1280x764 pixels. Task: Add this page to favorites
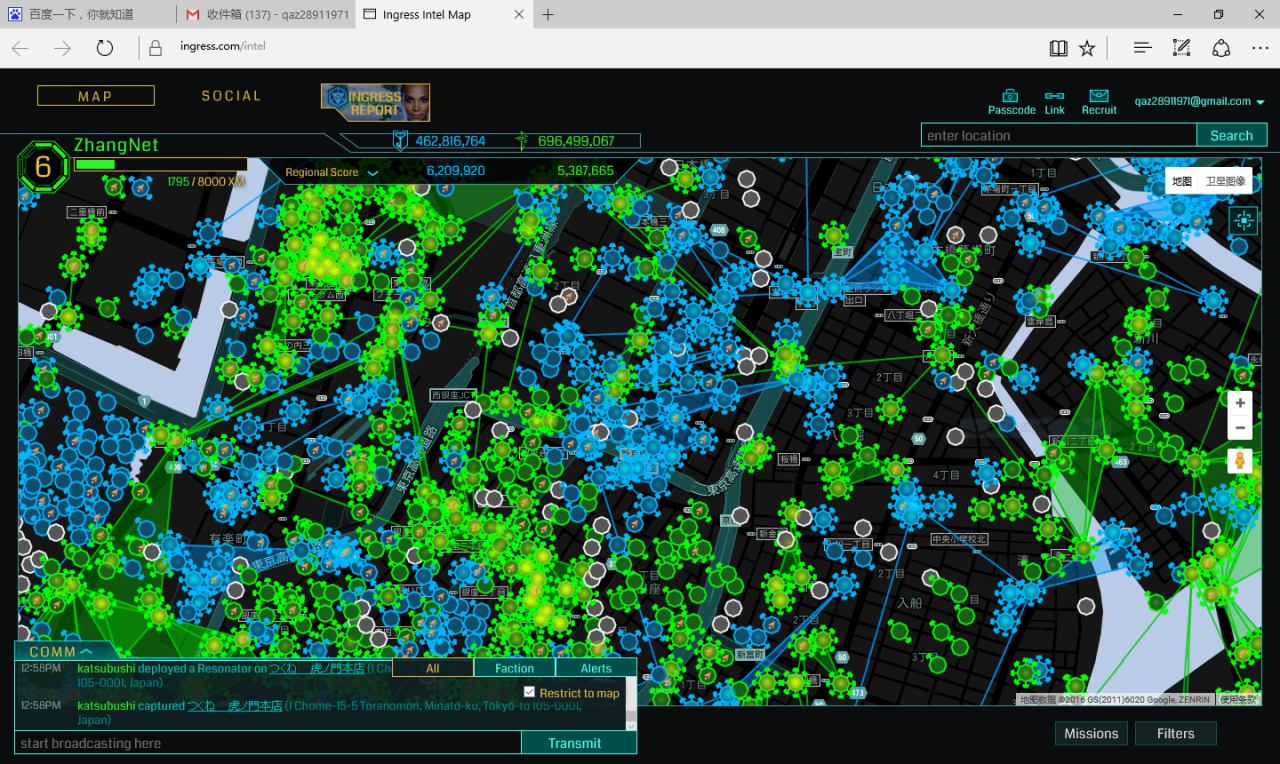coord(1087,48)
